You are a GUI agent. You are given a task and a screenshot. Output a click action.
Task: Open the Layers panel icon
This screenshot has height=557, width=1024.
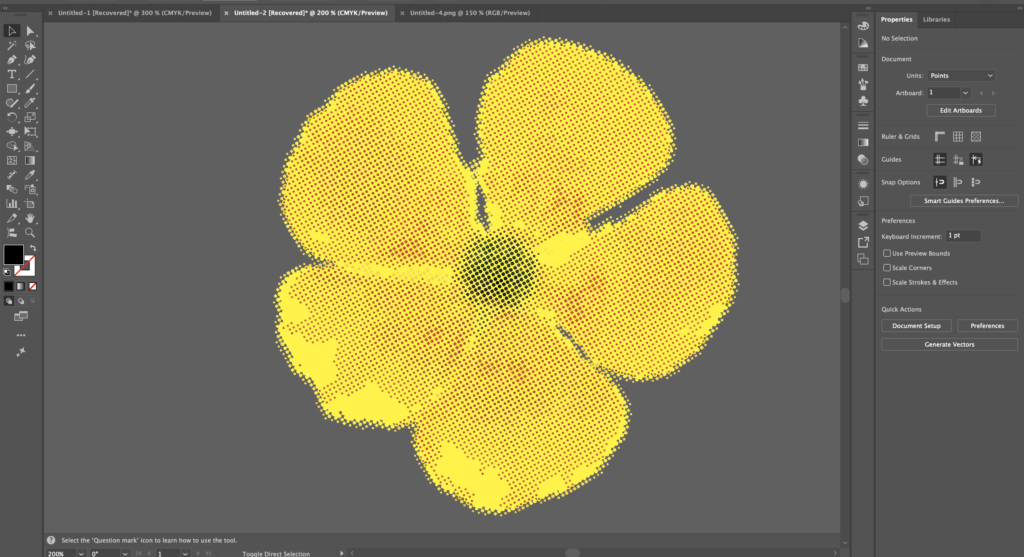click(x=863, y=225)
